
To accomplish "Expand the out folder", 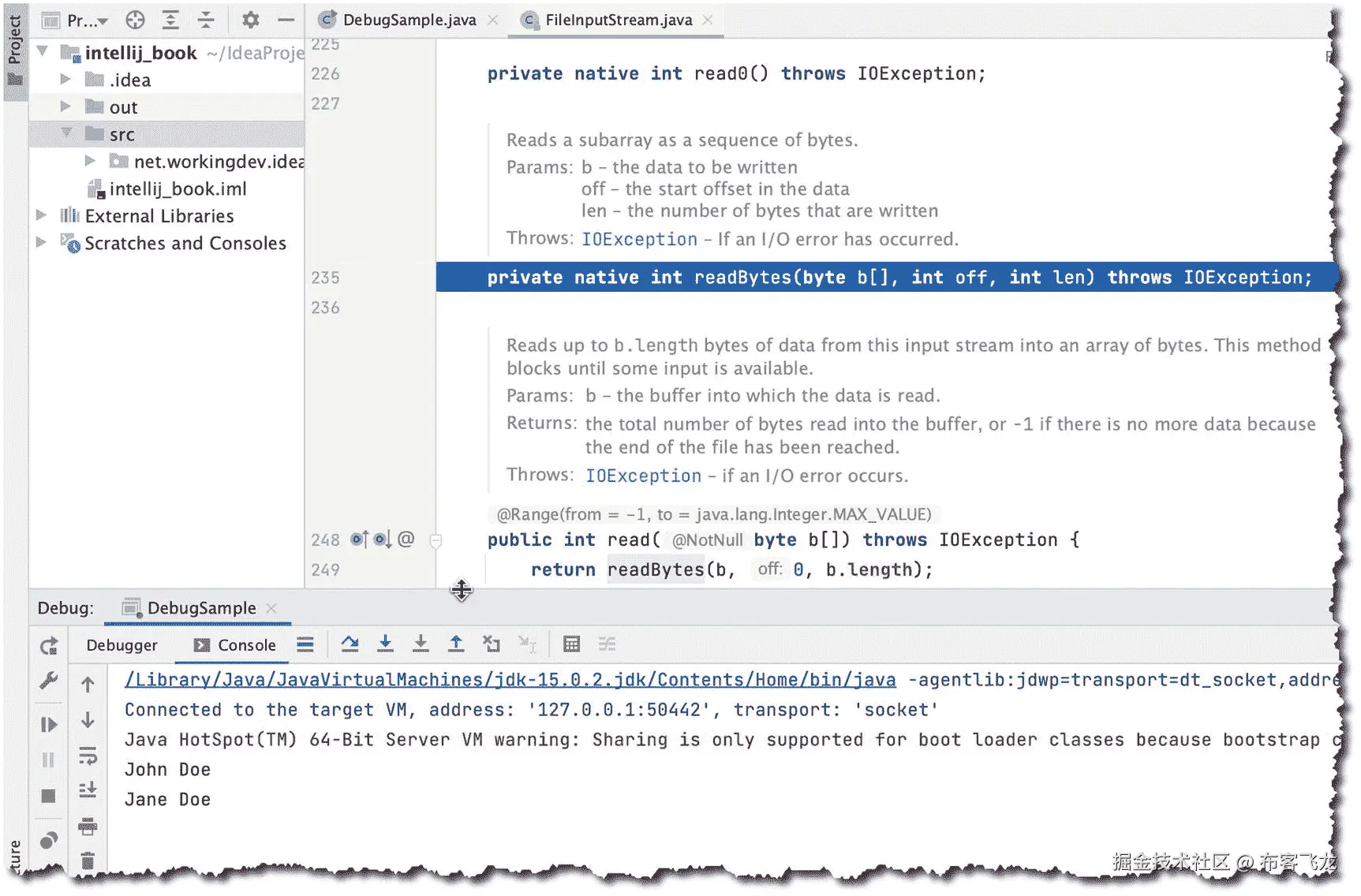I will 66,106.
